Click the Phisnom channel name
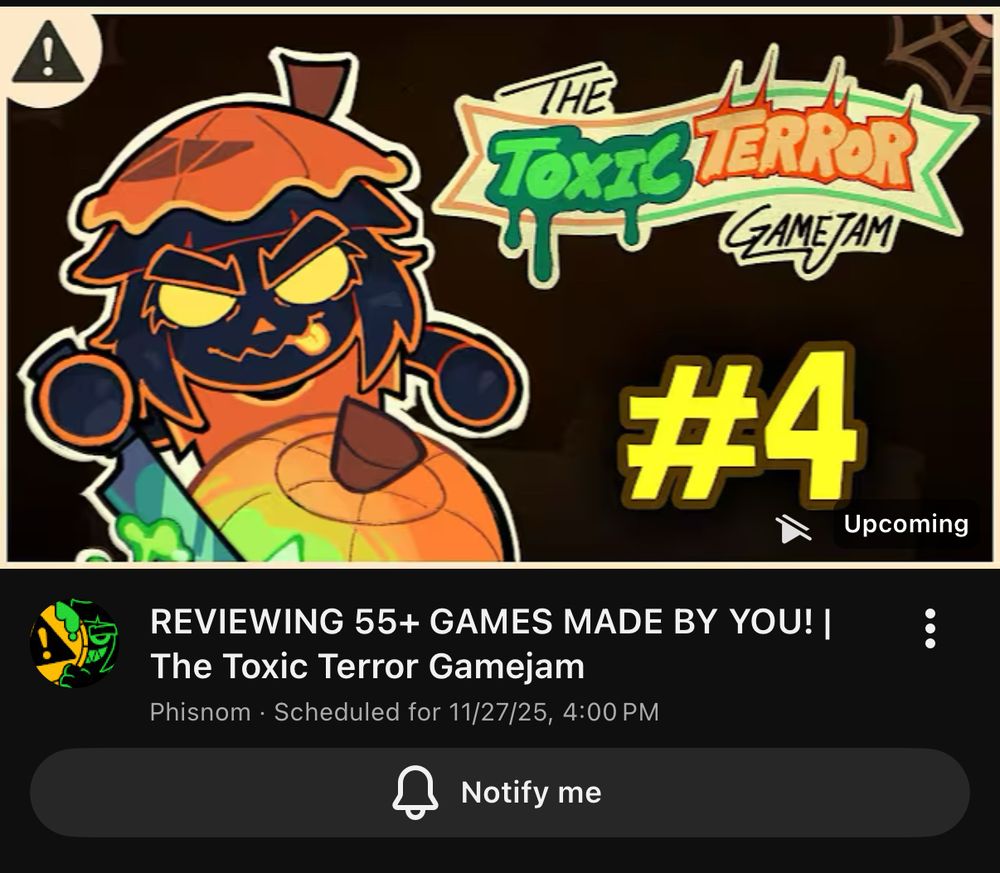 (x=200, y=712)
